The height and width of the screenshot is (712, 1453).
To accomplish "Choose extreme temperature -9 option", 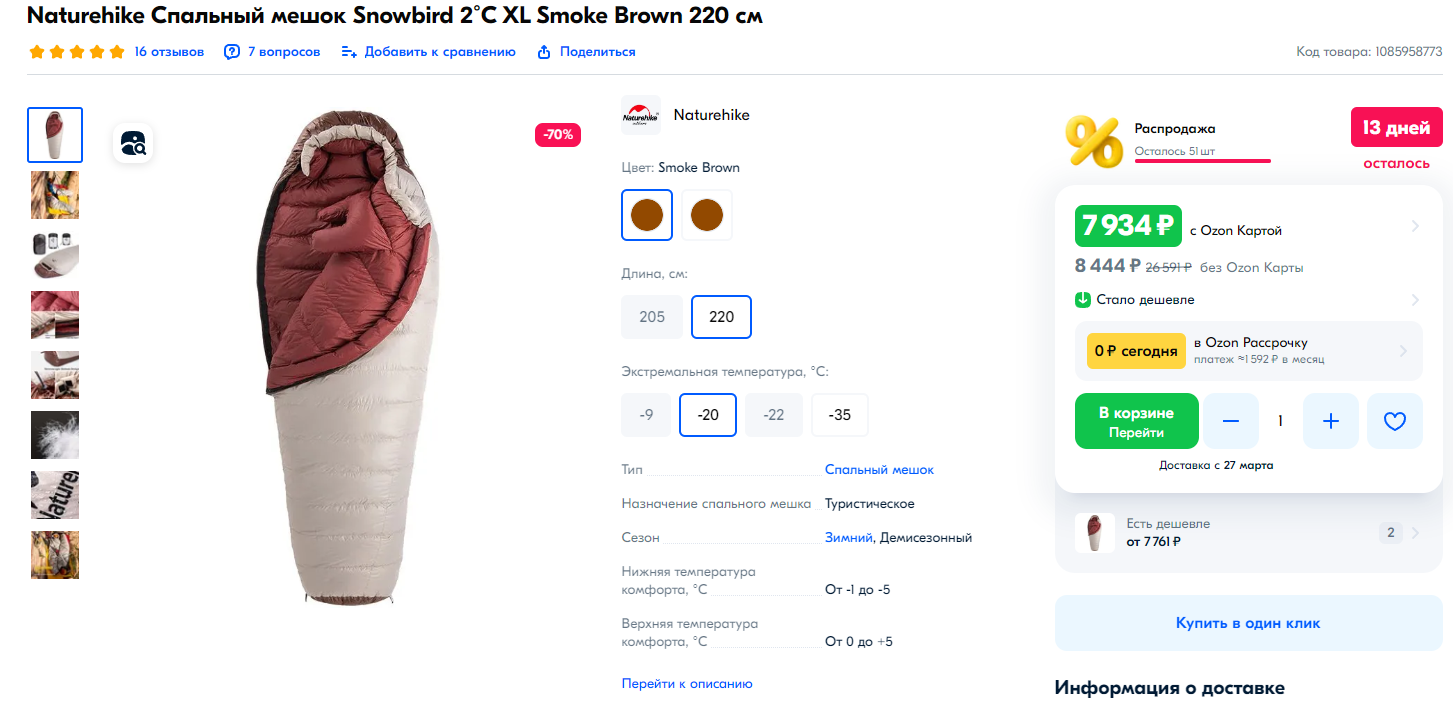I will click(646, 415).
